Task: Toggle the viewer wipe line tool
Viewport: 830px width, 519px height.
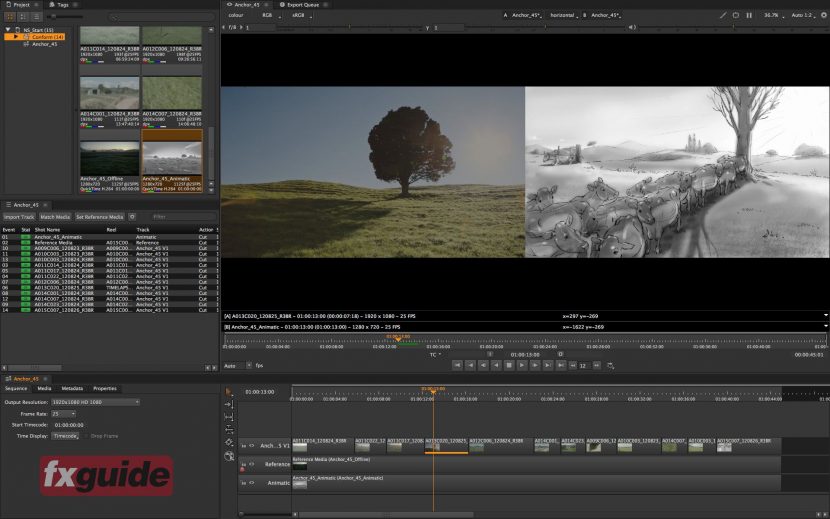Action: click(x=723, y=15)
